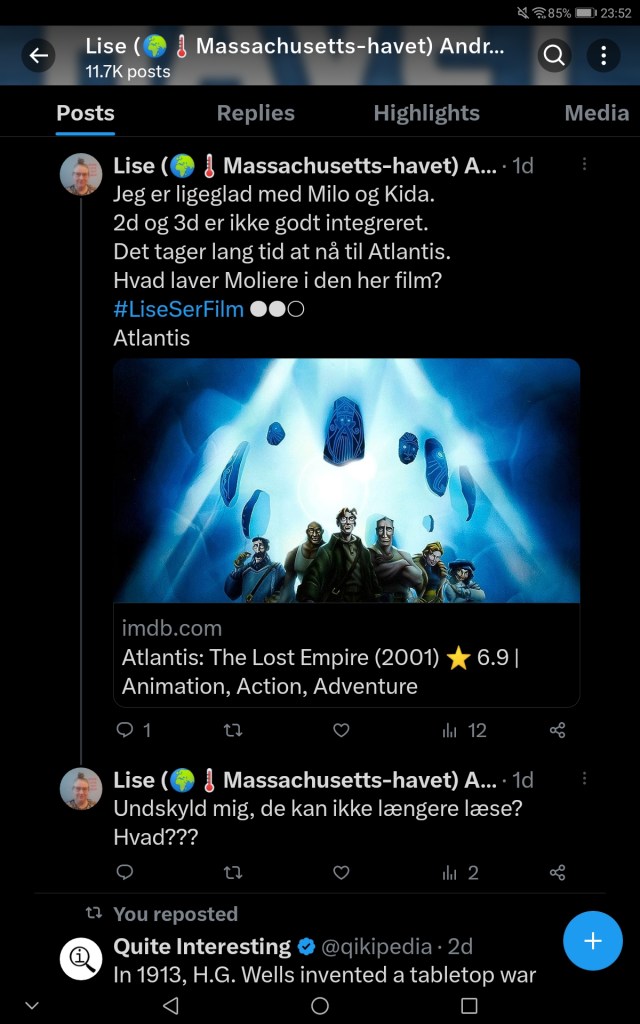Open the header three-dot overflow menu
640x1024 pixels.
tap(603, 56)
